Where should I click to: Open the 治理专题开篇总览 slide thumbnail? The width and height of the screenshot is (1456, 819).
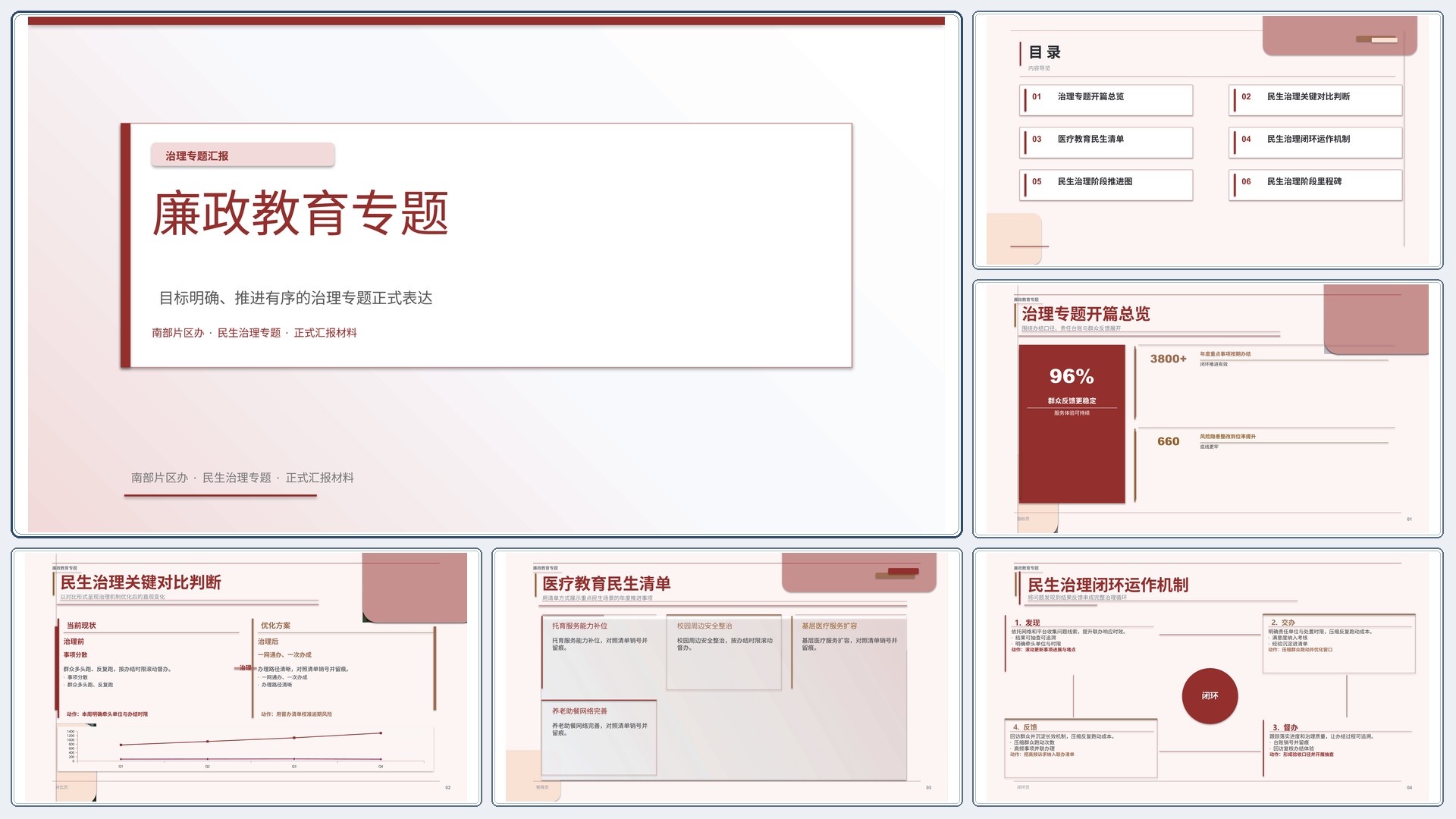click(x=1207, y=409)
